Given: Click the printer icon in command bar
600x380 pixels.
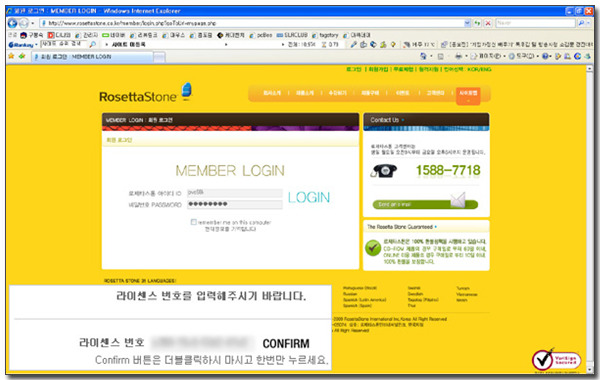Looking at the screenshot, I should point(458,56).
